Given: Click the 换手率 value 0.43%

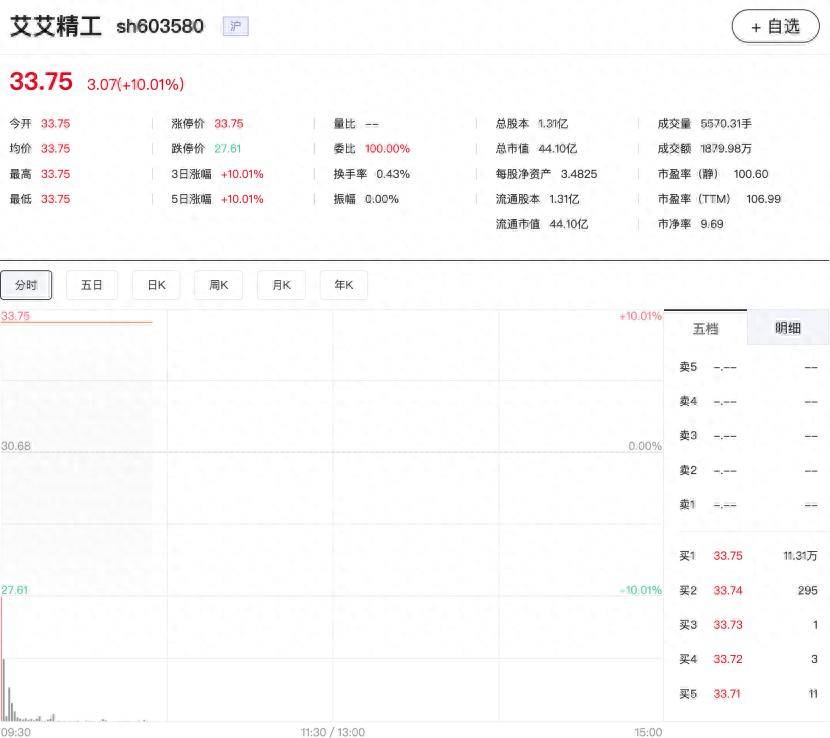Looking at the screenshot, I should (393, 174).
